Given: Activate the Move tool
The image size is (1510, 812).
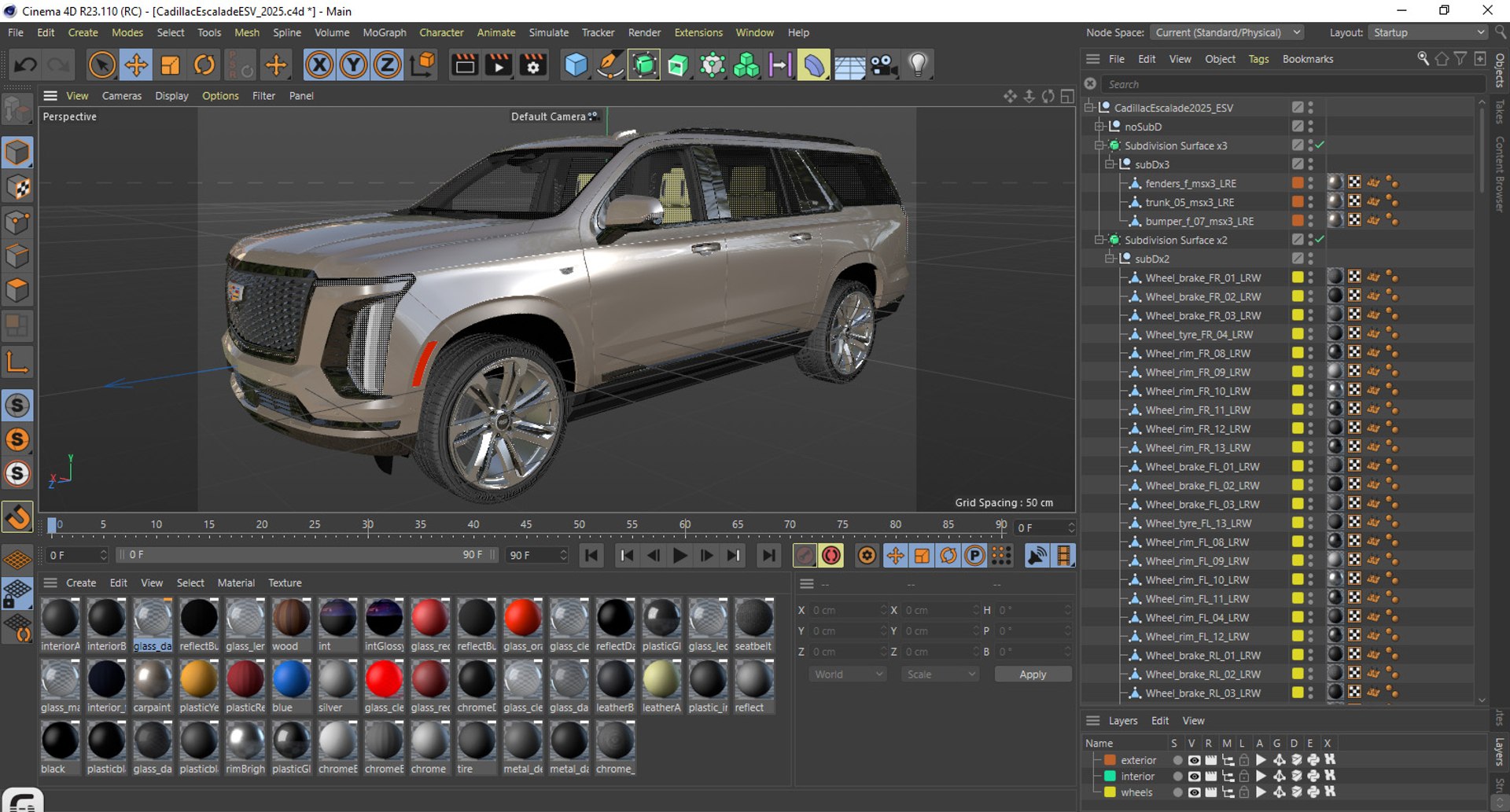Looking at the screenshot, I should (x=136, y=65).
